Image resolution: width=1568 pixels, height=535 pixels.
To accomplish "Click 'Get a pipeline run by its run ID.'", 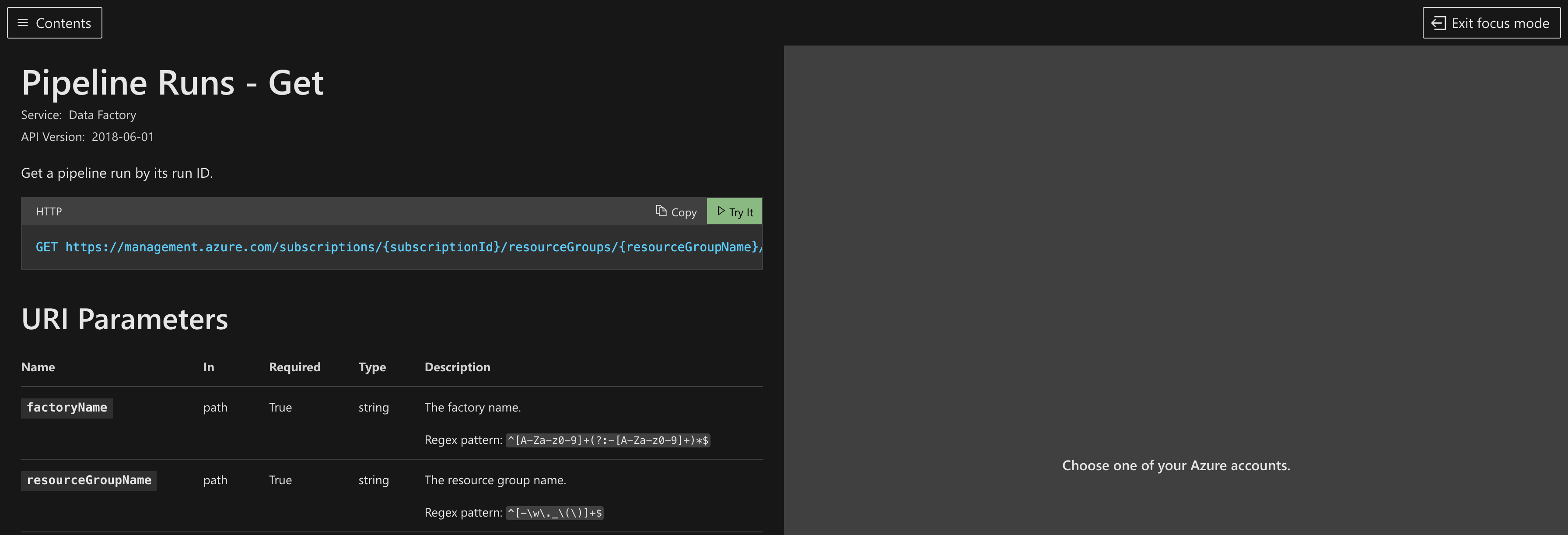I will tap(117, 173).
